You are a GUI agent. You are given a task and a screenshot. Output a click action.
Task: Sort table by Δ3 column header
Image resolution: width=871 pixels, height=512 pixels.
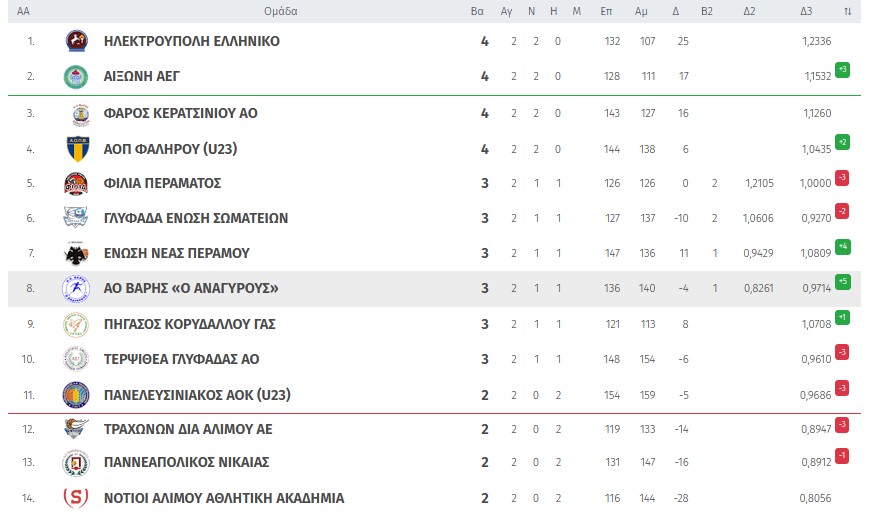(806, 11)
